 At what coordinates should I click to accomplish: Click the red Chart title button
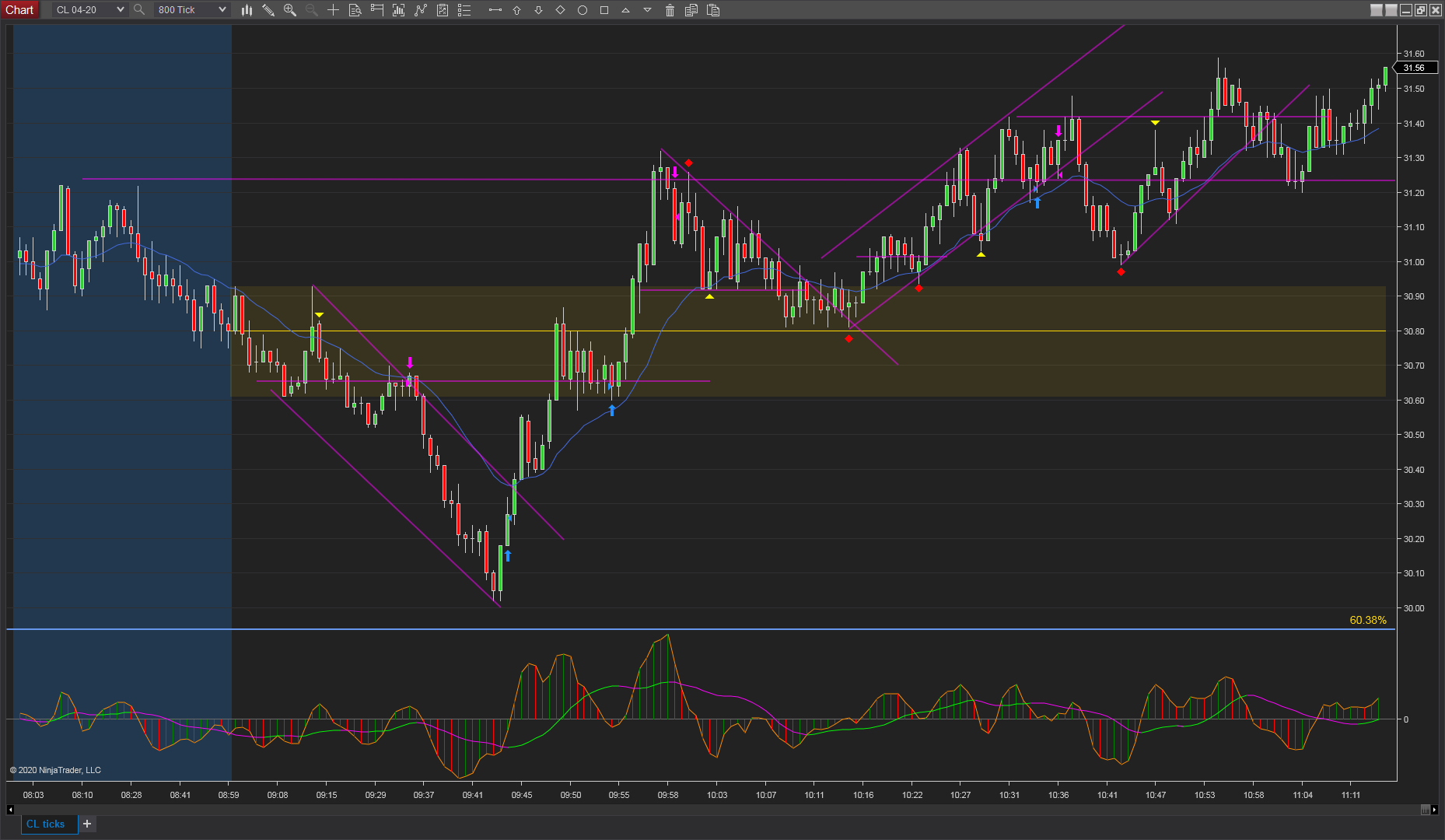(19, 10)
